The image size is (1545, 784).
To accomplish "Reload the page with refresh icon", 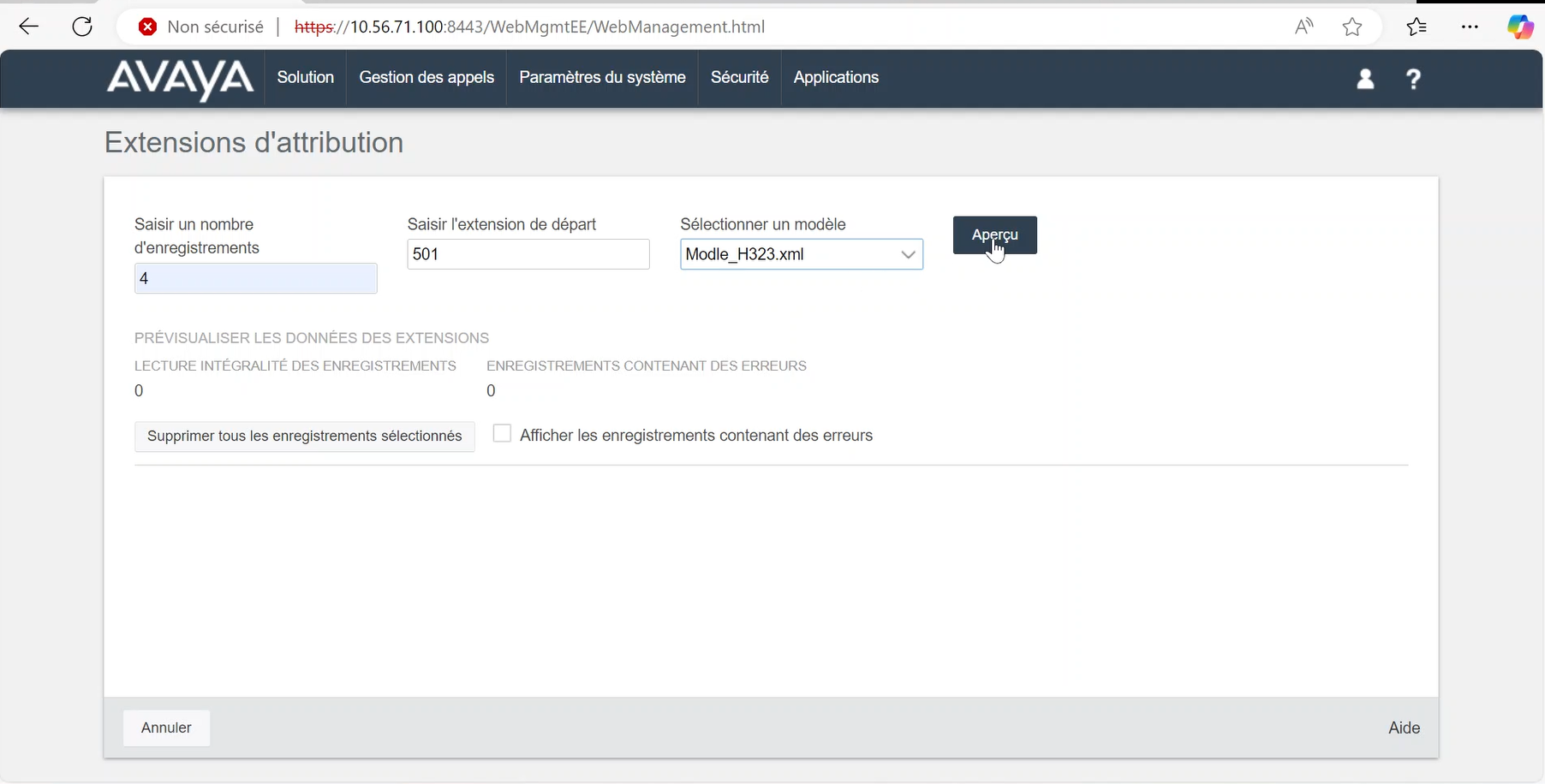I will click(x=82, y=27).
